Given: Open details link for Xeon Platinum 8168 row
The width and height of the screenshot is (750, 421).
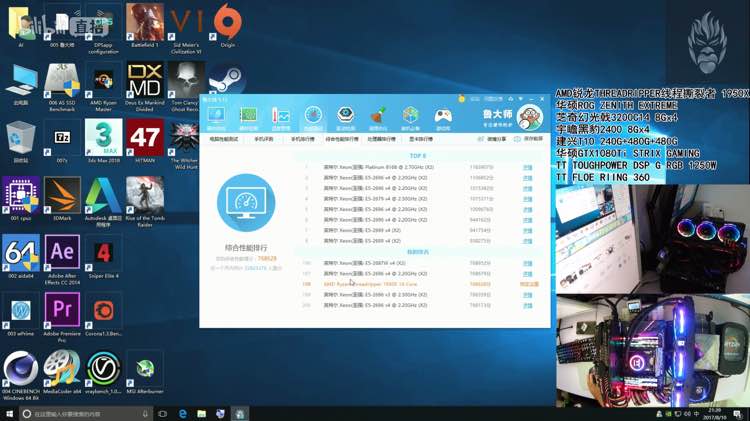Looking at the screenshot, I should [x=527, y=167].
